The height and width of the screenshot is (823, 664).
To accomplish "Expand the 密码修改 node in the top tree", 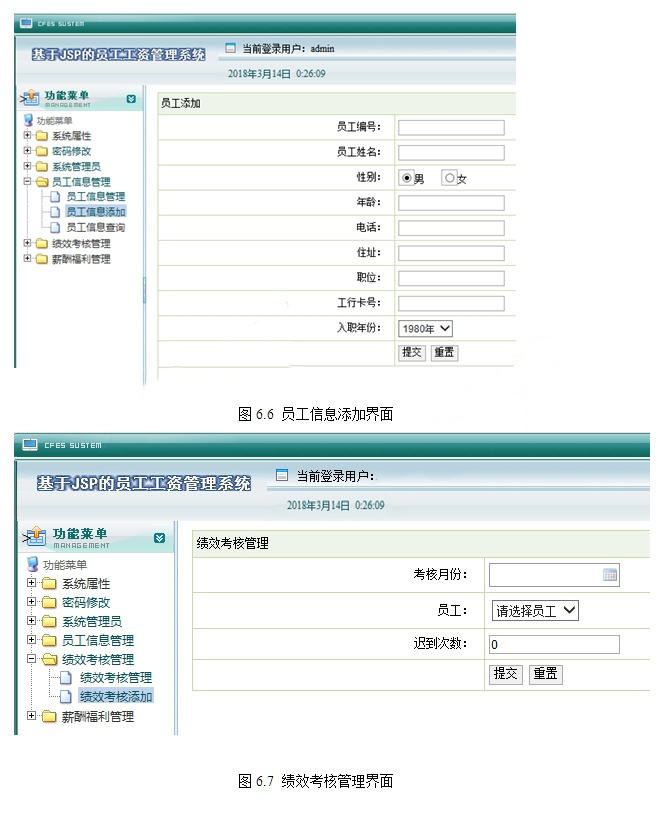I will (27, 151).
